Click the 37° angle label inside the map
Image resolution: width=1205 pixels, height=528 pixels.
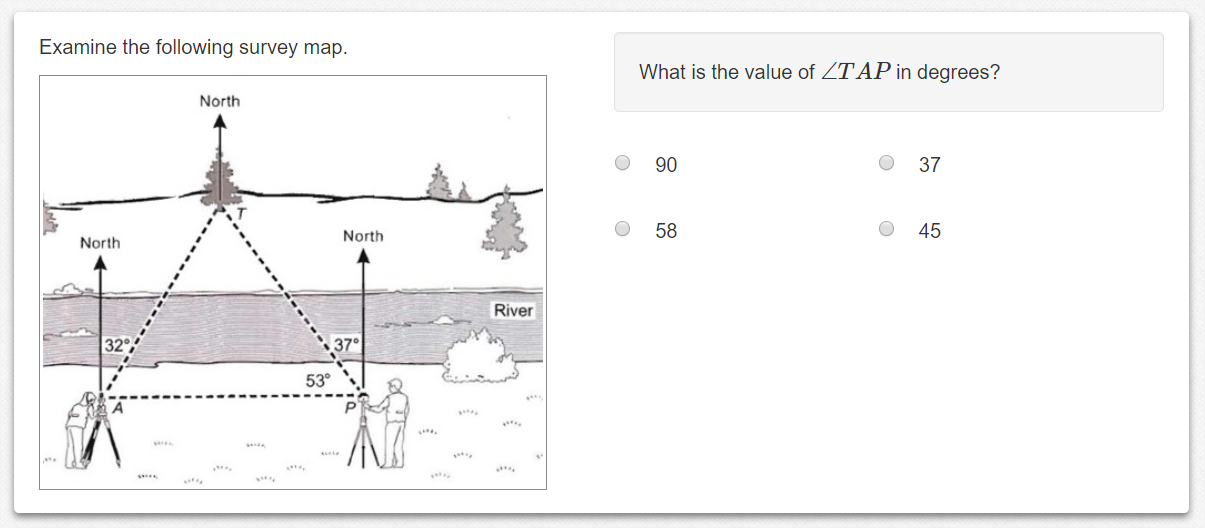click(346, 346)
